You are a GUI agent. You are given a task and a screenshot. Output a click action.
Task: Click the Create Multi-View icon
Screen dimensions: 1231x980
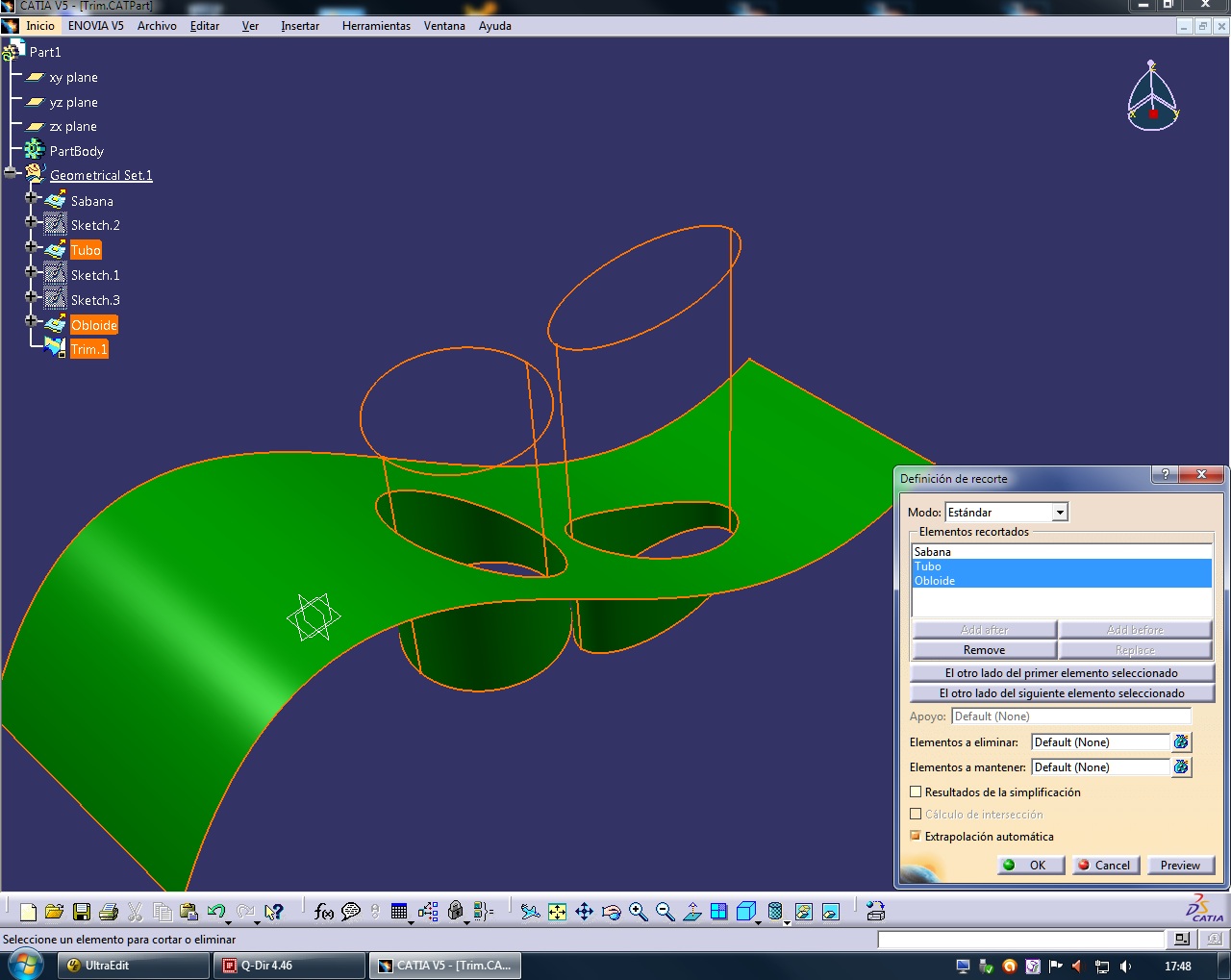tap(719, 912)
